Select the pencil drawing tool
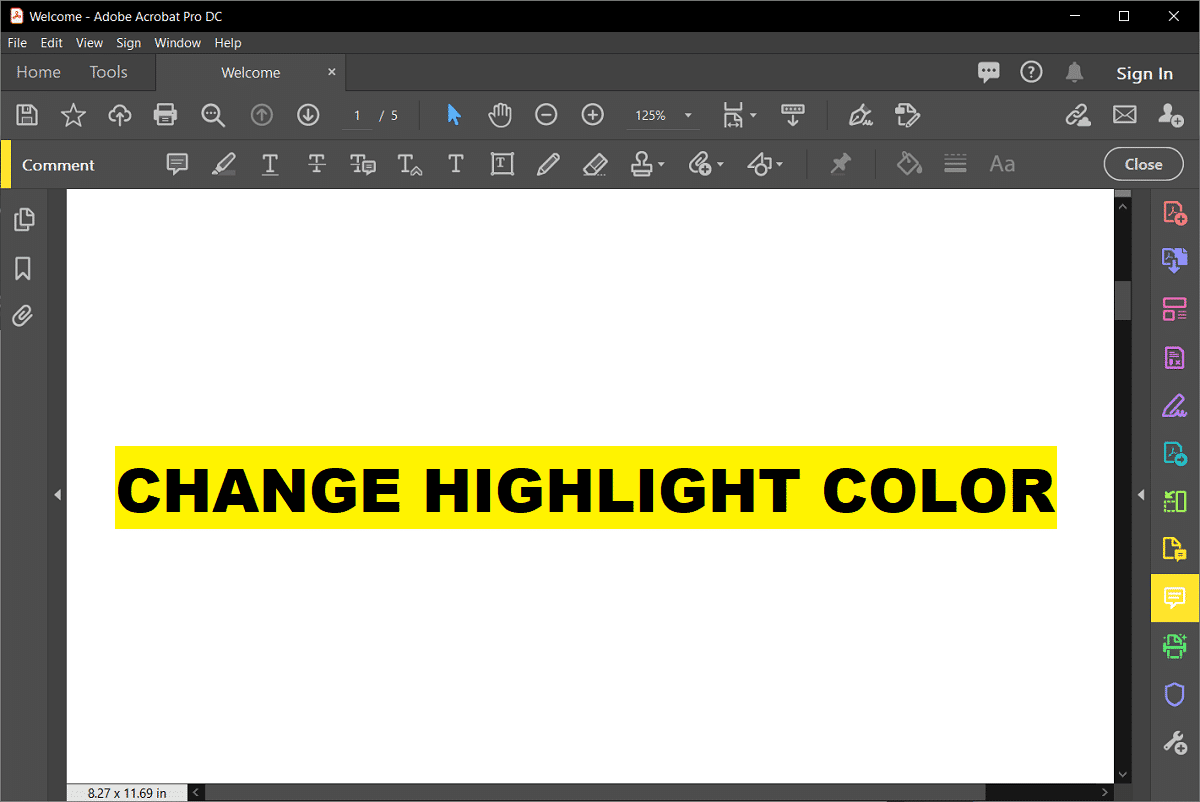 pos(548,163)
